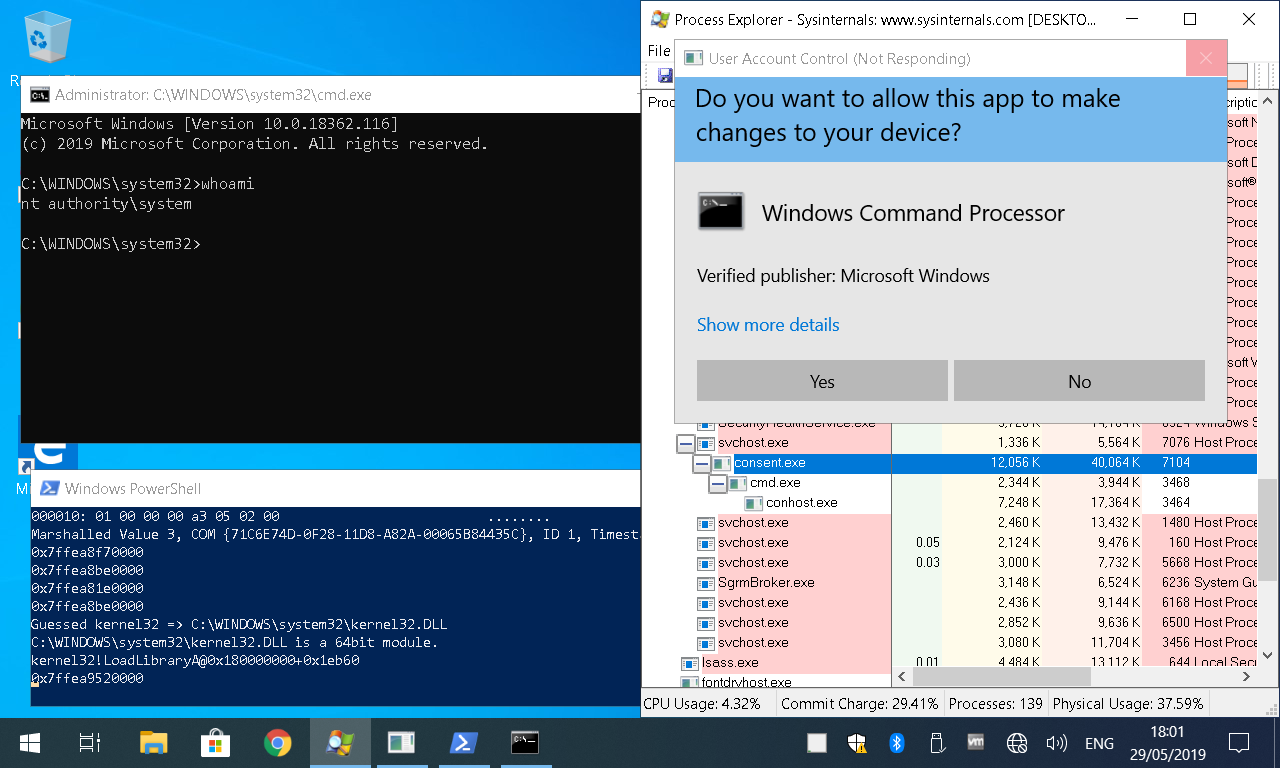This screenshot has width=1280, height=768.
Task: Collapse the consent.exe process tree node
Action: click(701, 463)
